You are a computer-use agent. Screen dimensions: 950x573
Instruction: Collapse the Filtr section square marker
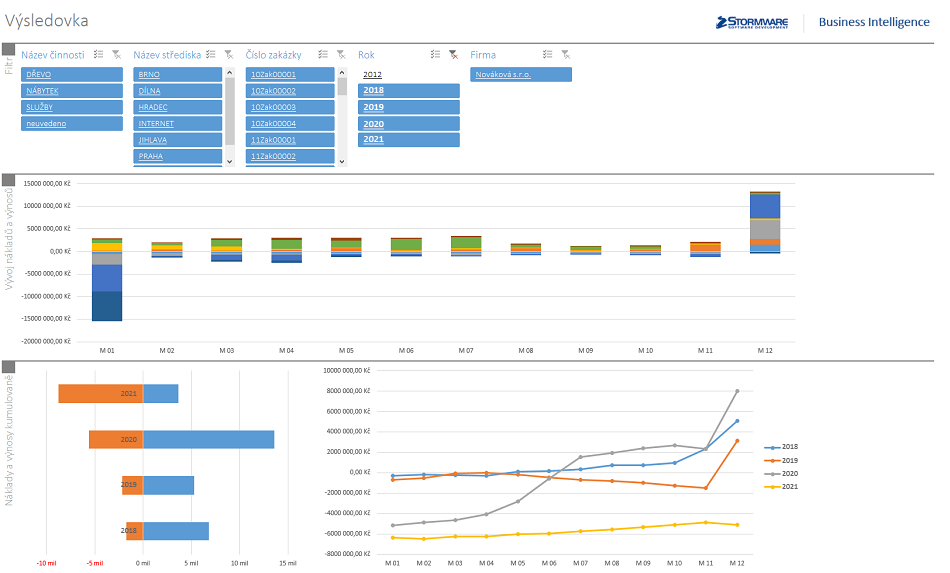[x=8, y=49]
